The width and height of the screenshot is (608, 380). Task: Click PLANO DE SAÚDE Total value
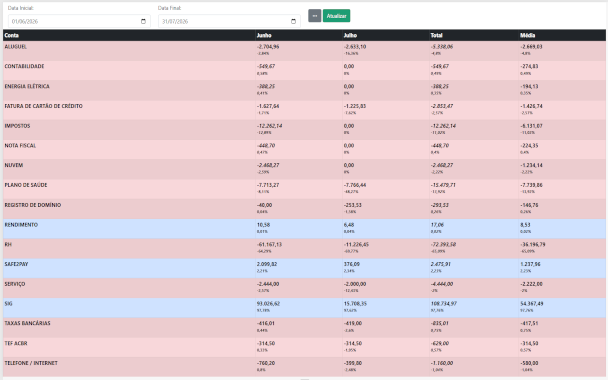(x=443, y=185)
